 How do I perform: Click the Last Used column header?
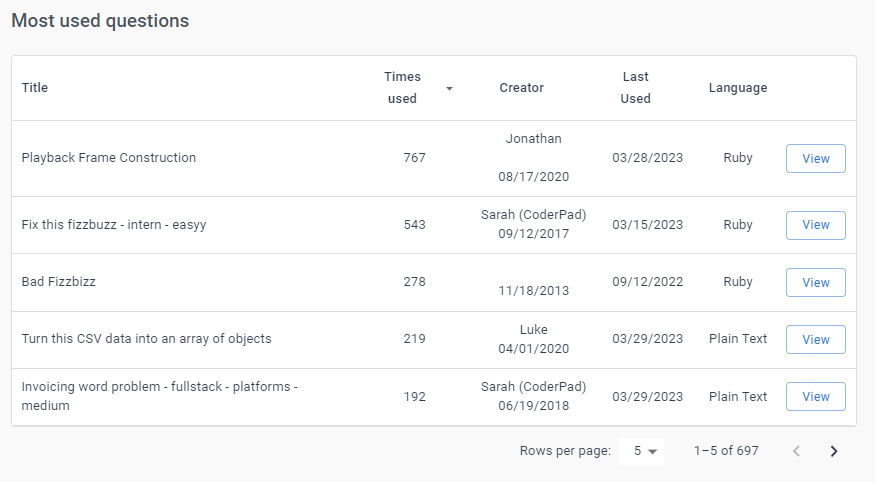635,88
